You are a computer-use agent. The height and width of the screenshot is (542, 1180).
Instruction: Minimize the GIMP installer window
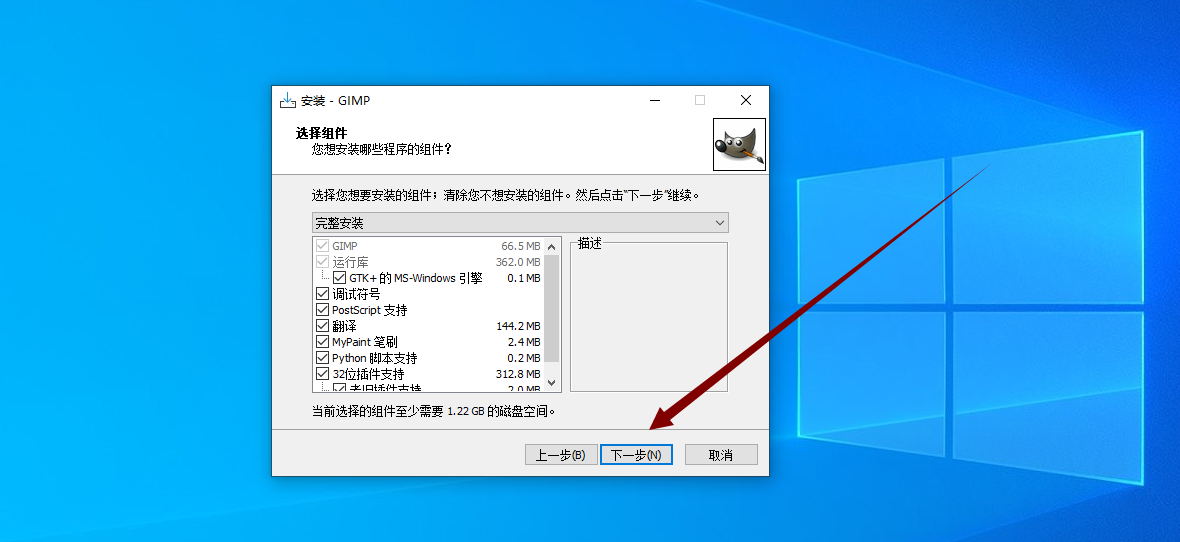655,100
